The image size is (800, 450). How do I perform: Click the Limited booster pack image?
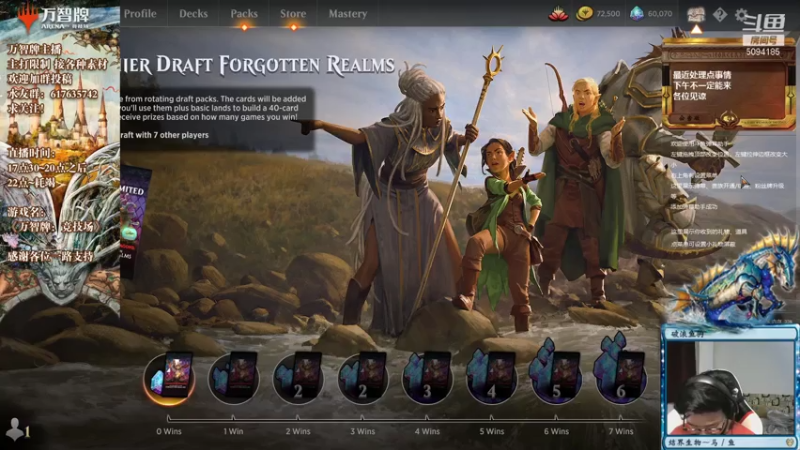(x=135, y=222)
